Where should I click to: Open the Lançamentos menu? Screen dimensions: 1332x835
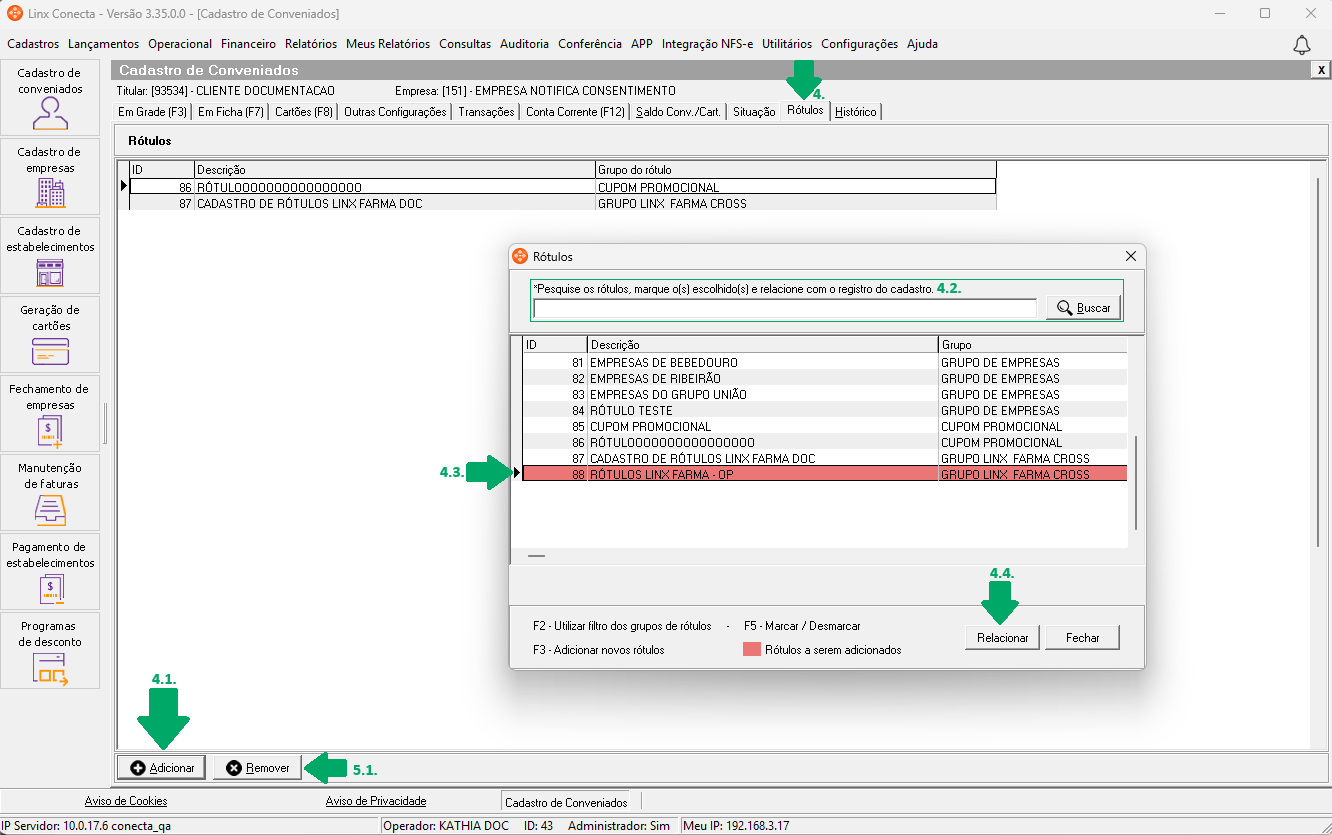(x=104, y=44)
